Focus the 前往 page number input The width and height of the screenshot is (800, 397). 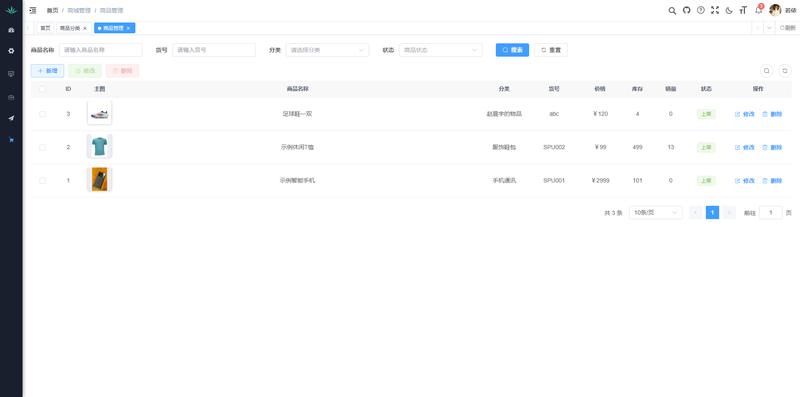point(771,213)
